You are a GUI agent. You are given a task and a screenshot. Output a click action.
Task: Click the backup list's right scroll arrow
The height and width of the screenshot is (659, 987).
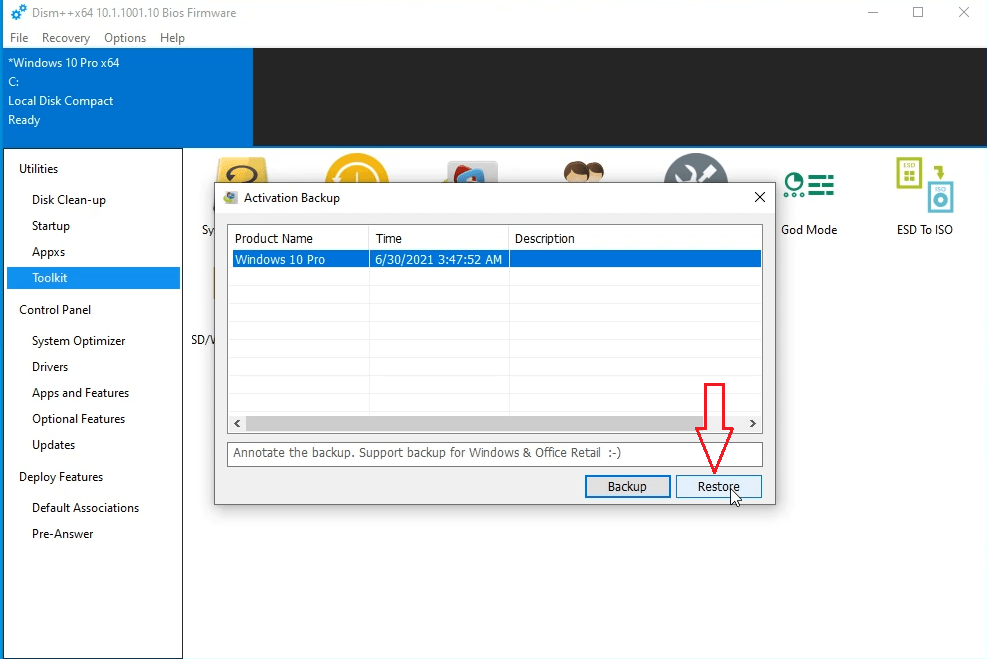click(753, 424)
